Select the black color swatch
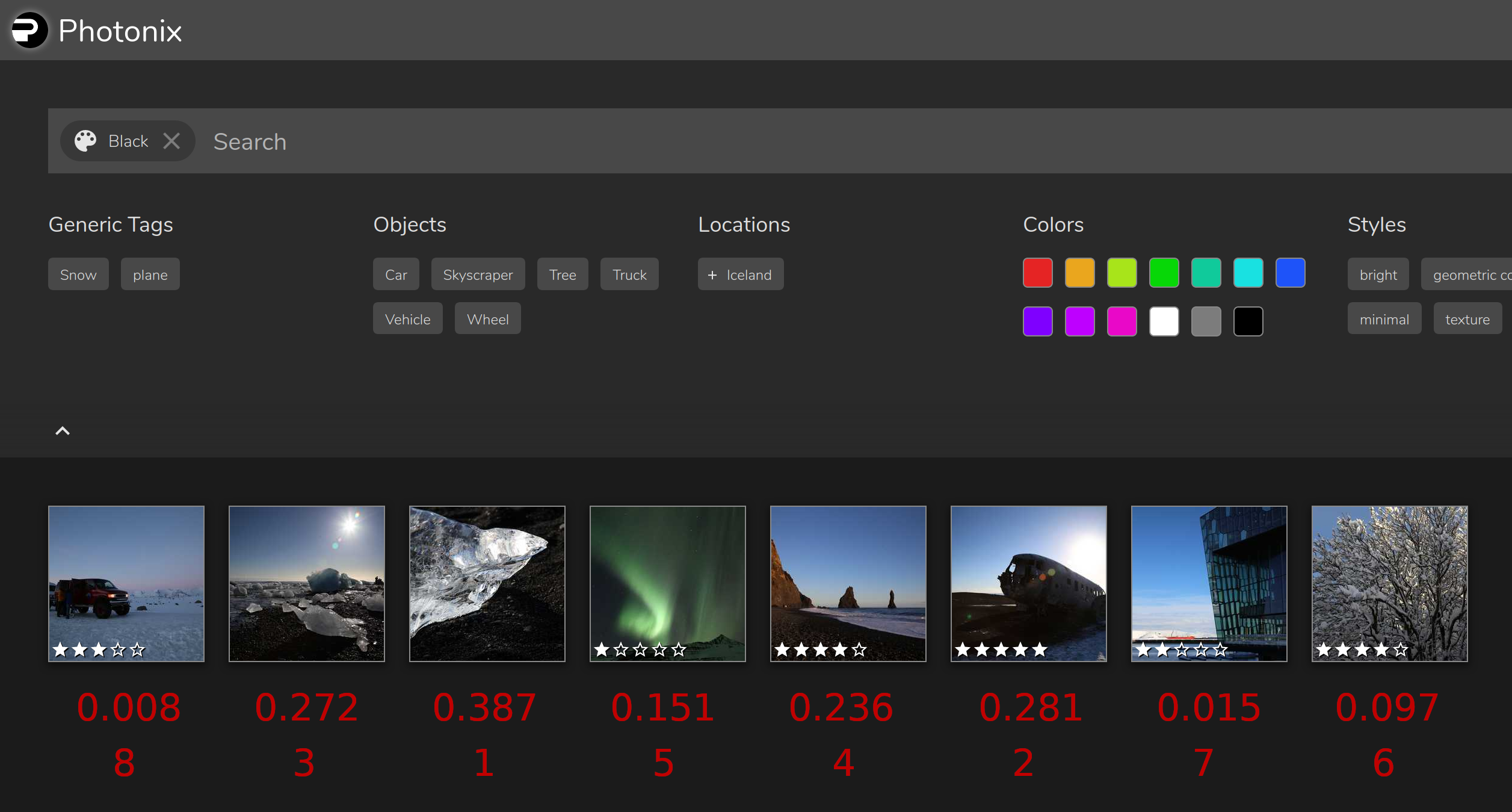Screen dimensions: 1512x812 [1248, 321]
